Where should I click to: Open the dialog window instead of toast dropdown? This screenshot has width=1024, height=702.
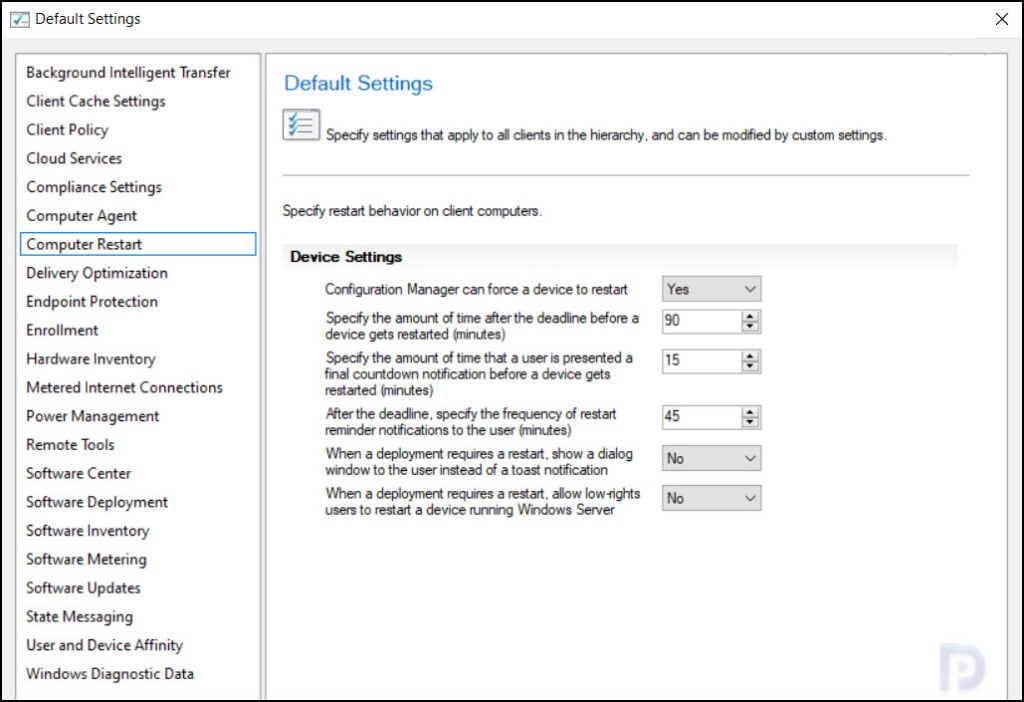click(711, 458)
